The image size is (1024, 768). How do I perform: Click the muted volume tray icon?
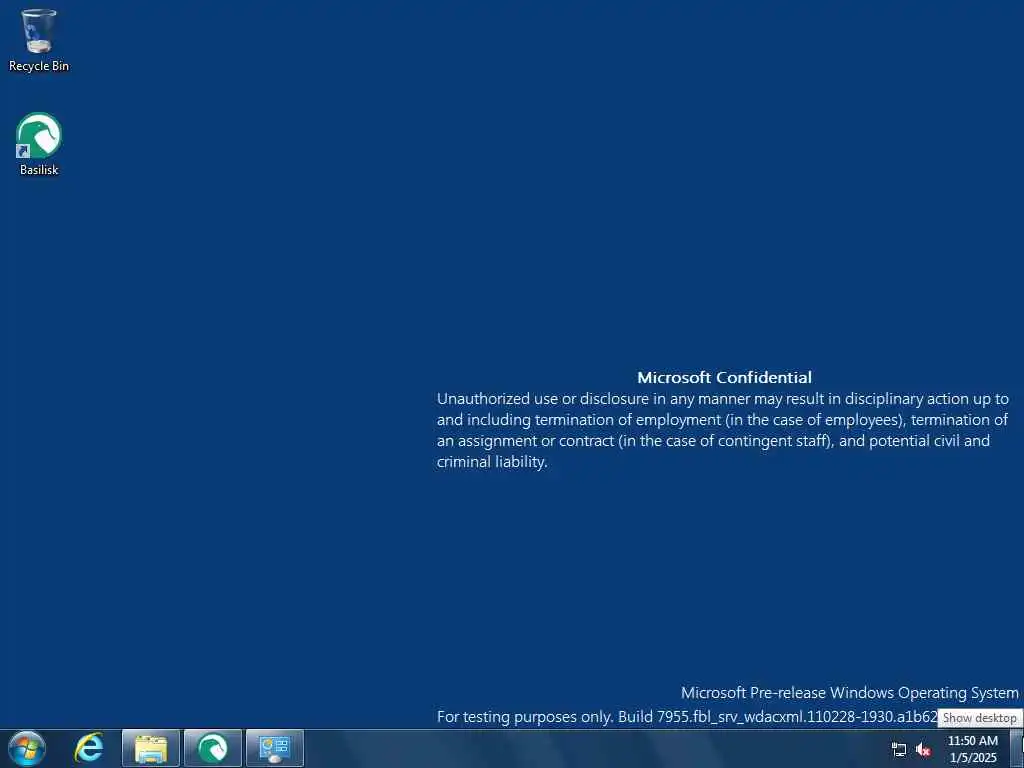(x=923, y=750)
